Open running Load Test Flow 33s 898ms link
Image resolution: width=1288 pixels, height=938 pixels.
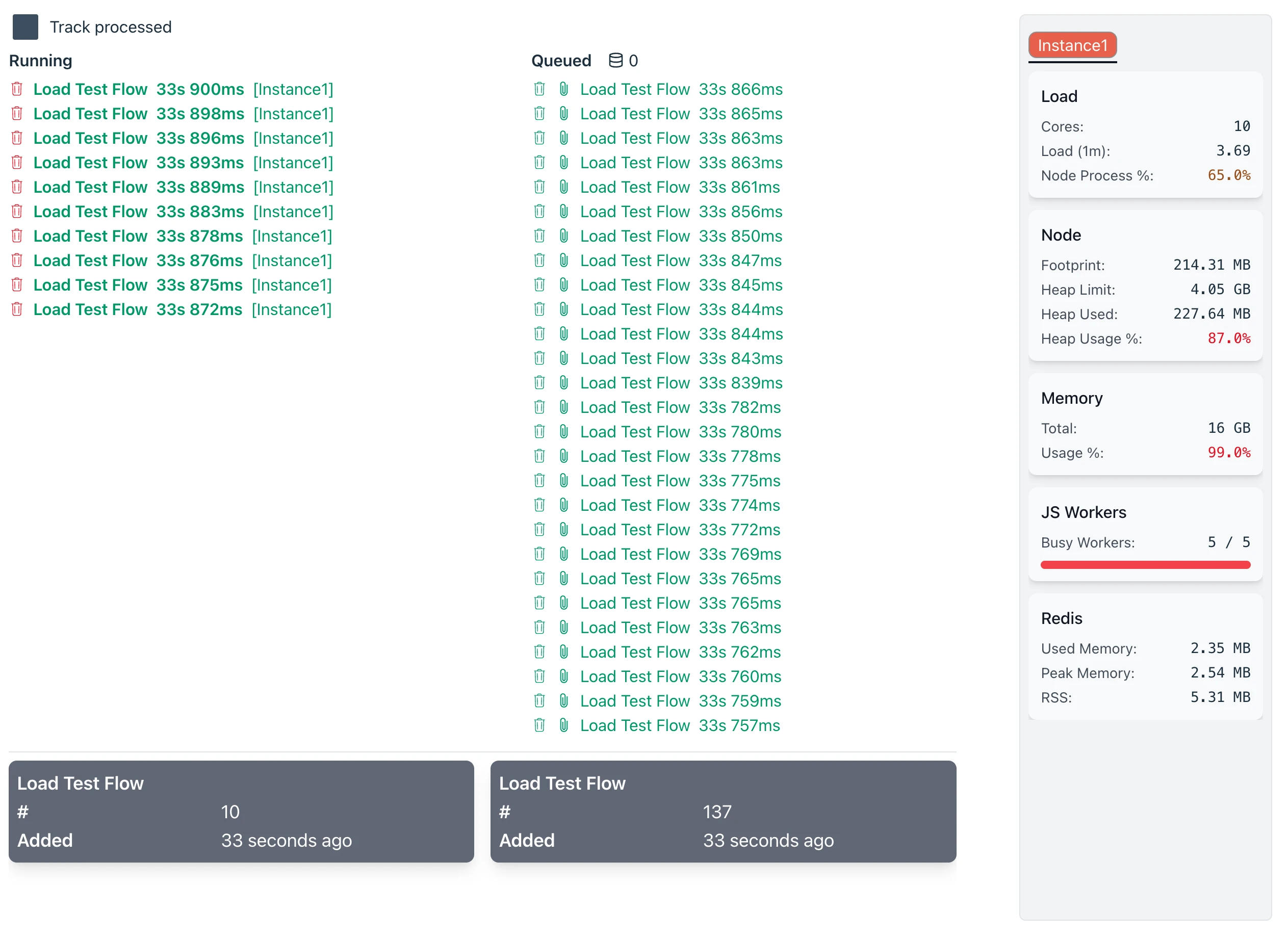[139, 114]
